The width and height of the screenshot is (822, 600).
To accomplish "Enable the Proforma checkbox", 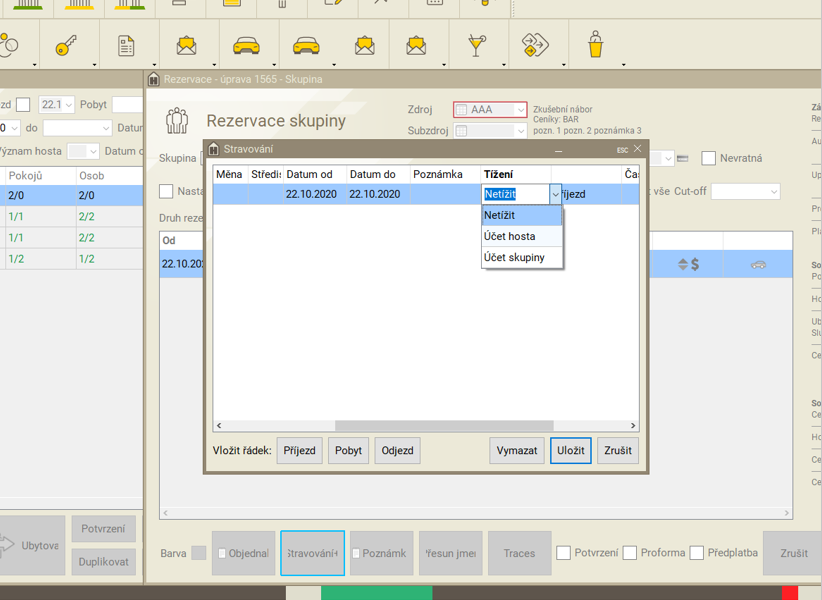I will 630,553.
